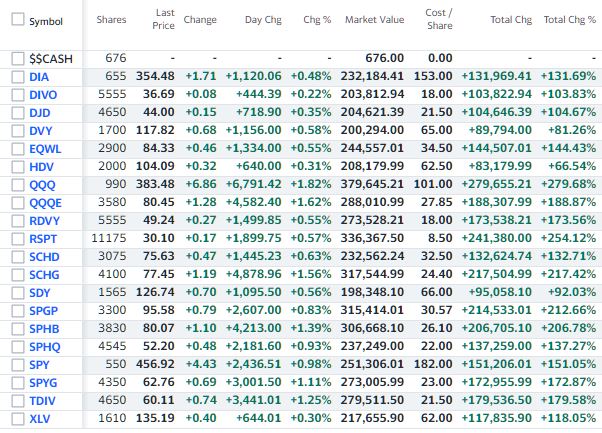602x433 pixels.
Task: Sort by the Market Value column header
Action: pyautogui.click(x=374, y=20)
